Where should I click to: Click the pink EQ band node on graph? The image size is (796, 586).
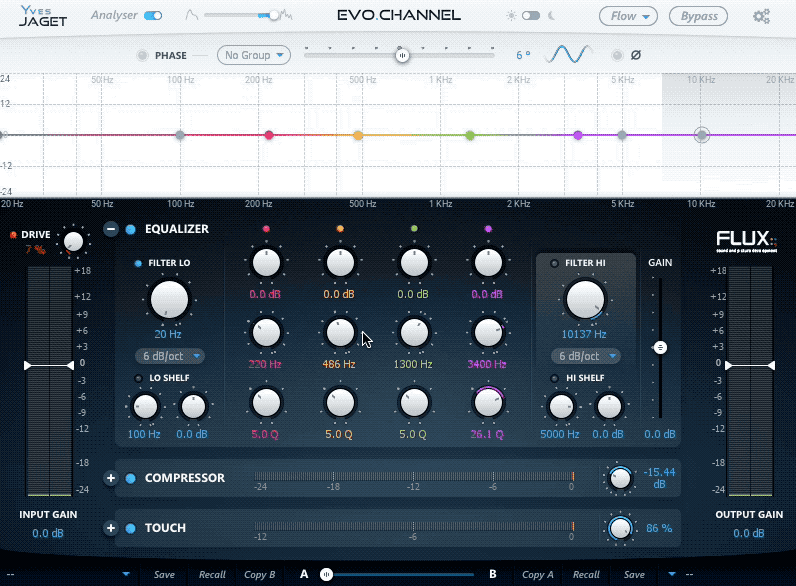[269, 135]
